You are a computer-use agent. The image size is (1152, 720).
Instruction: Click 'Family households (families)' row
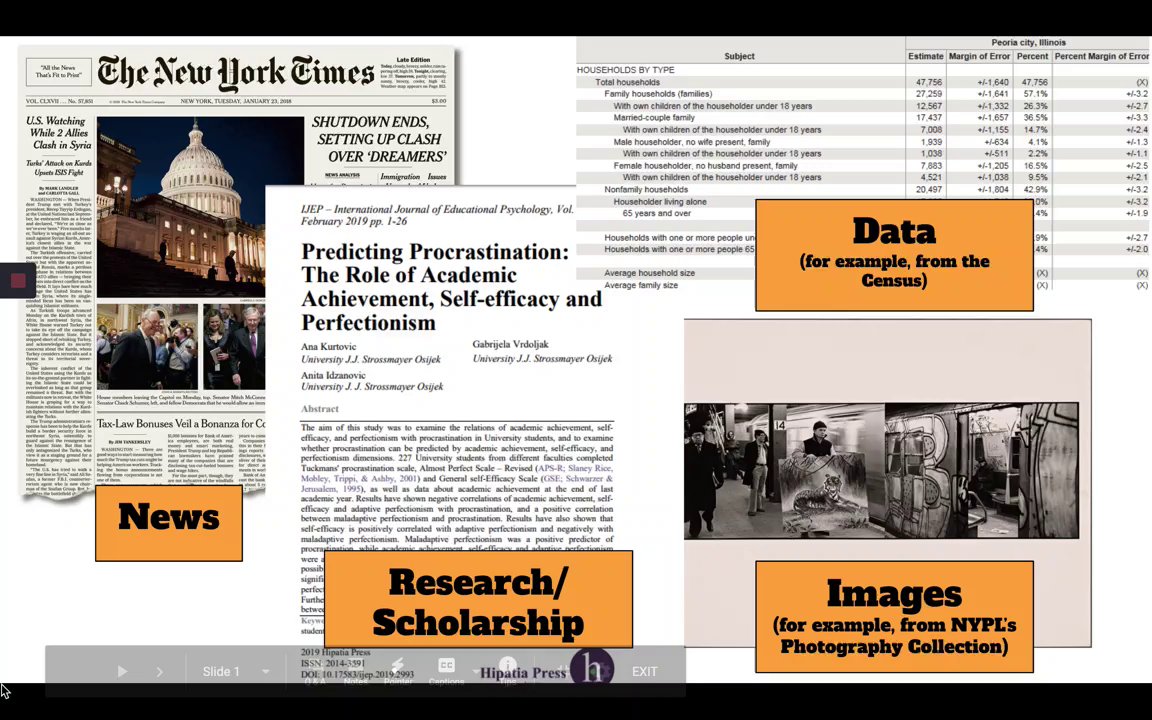[x=658, y=94]
